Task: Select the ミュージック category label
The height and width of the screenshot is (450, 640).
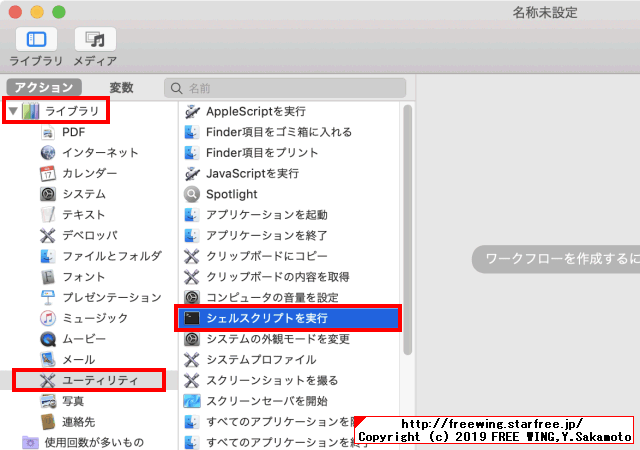Action: [x=95, y=318]
